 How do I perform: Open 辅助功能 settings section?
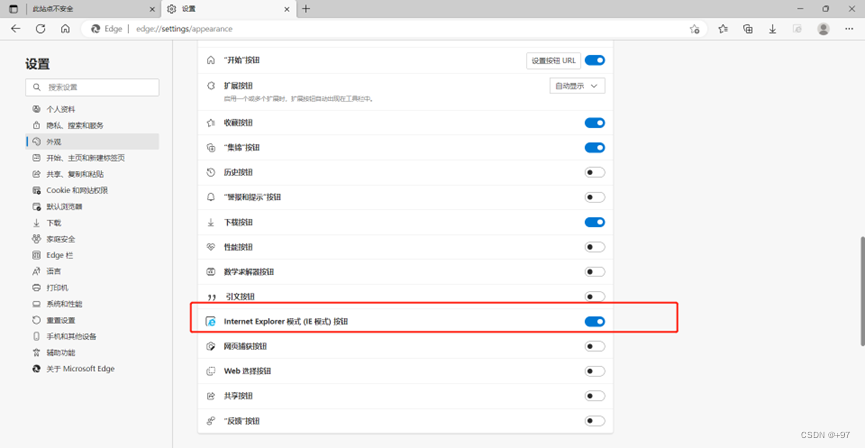tap(92, 353)
